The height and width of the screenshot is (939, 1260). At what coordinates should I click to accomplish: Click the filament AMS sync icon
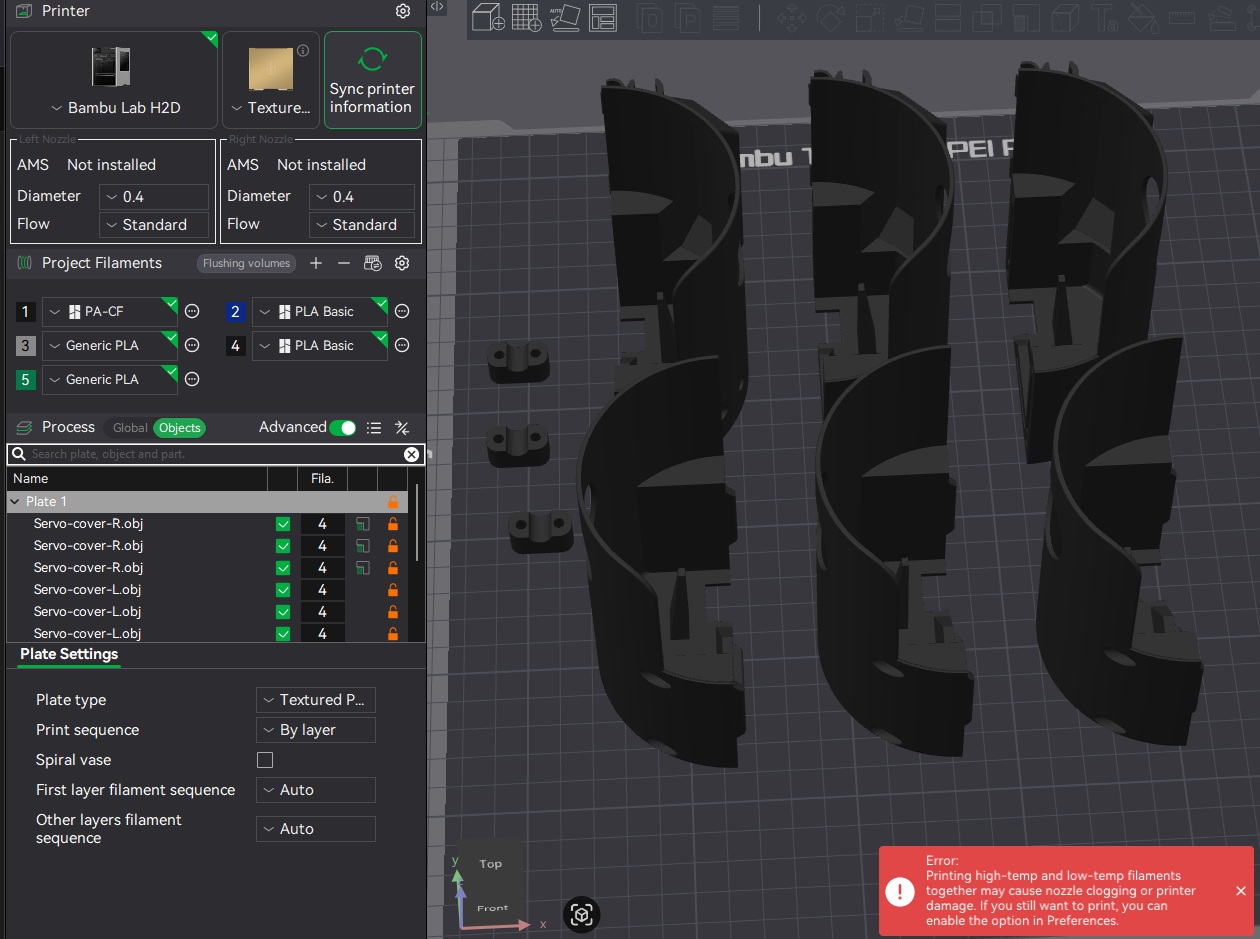tap(373, 263)
